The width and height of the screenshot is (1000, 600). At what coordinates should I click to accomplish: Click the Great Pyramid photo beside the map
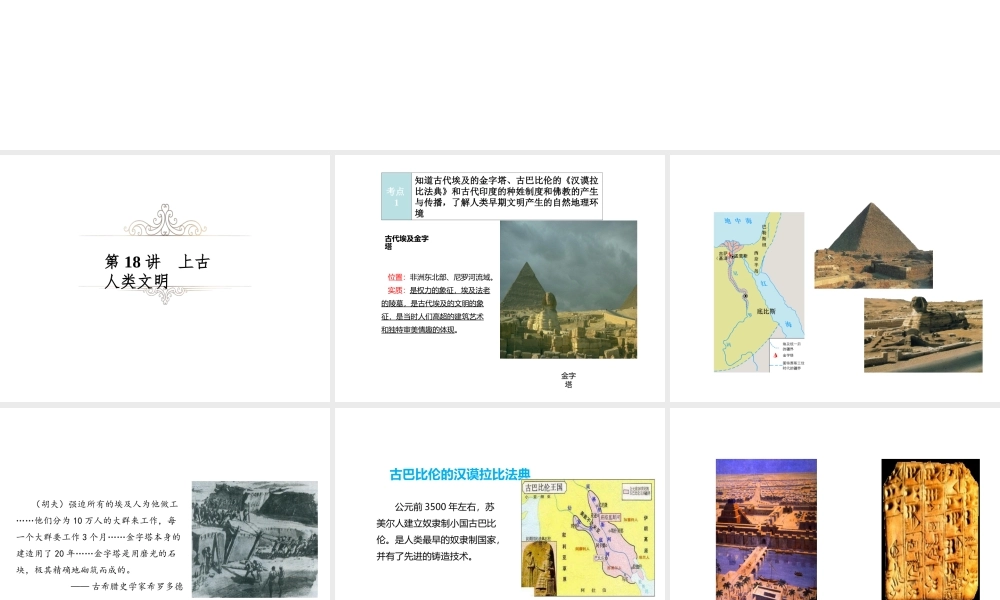click(873, 245)
